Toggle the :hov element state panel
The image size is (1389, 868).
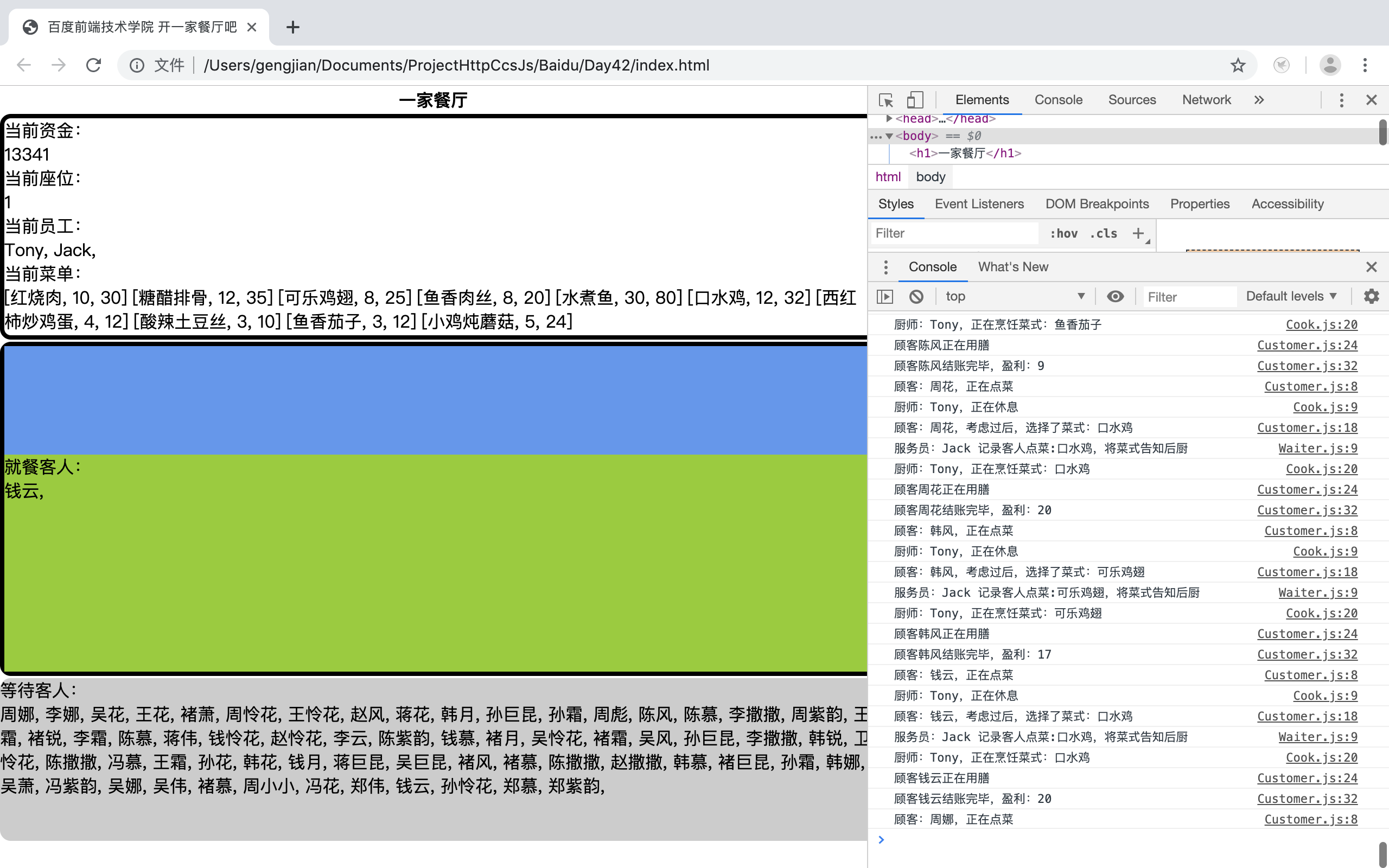pyautogui.click(x=1063, y=233)
